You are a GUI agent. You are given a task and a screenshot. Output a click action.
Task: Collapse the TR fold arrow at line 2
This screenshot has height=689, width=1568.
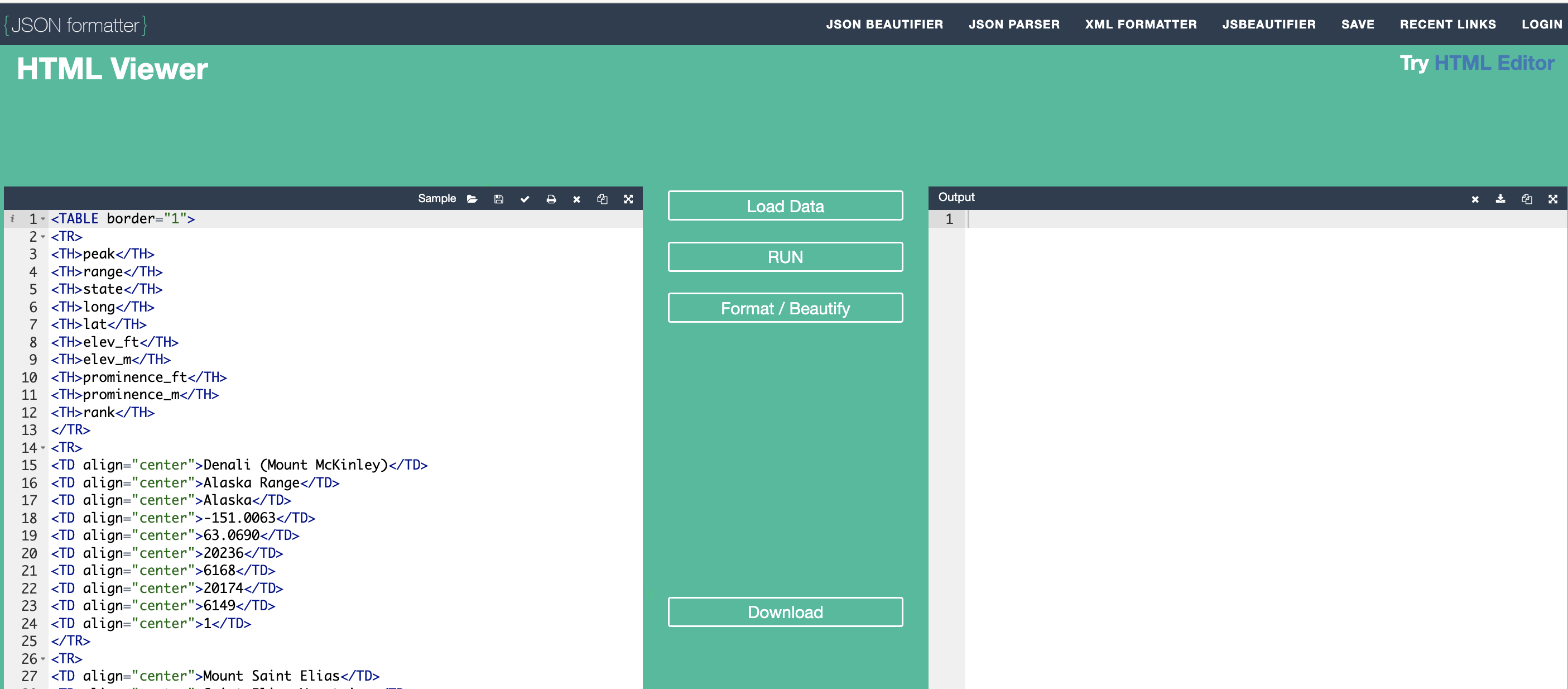(x=43, y=236)
